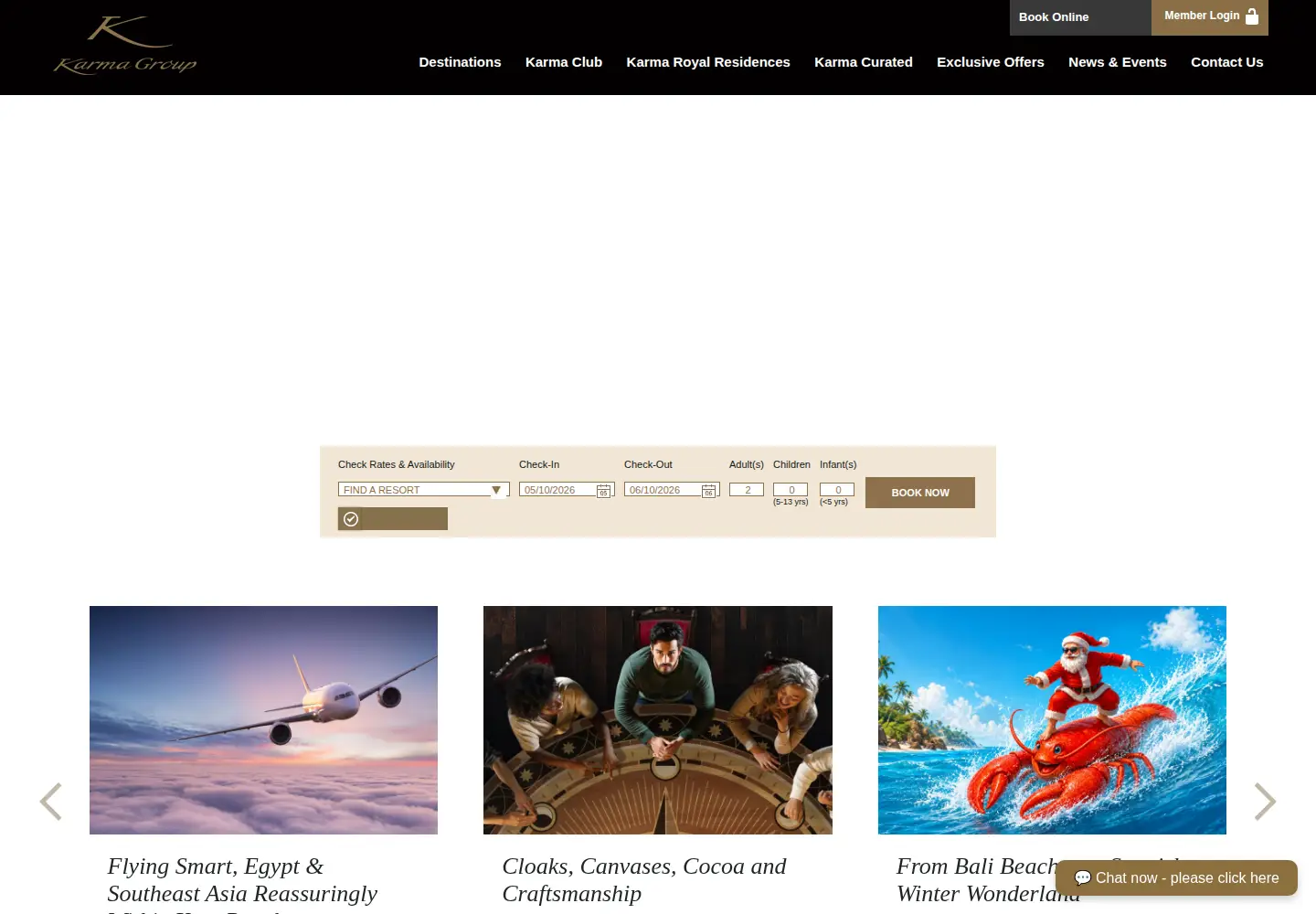1316x914 pixels.
Task: Open the Find a Resort dropdown
Action: coord(424,490)
